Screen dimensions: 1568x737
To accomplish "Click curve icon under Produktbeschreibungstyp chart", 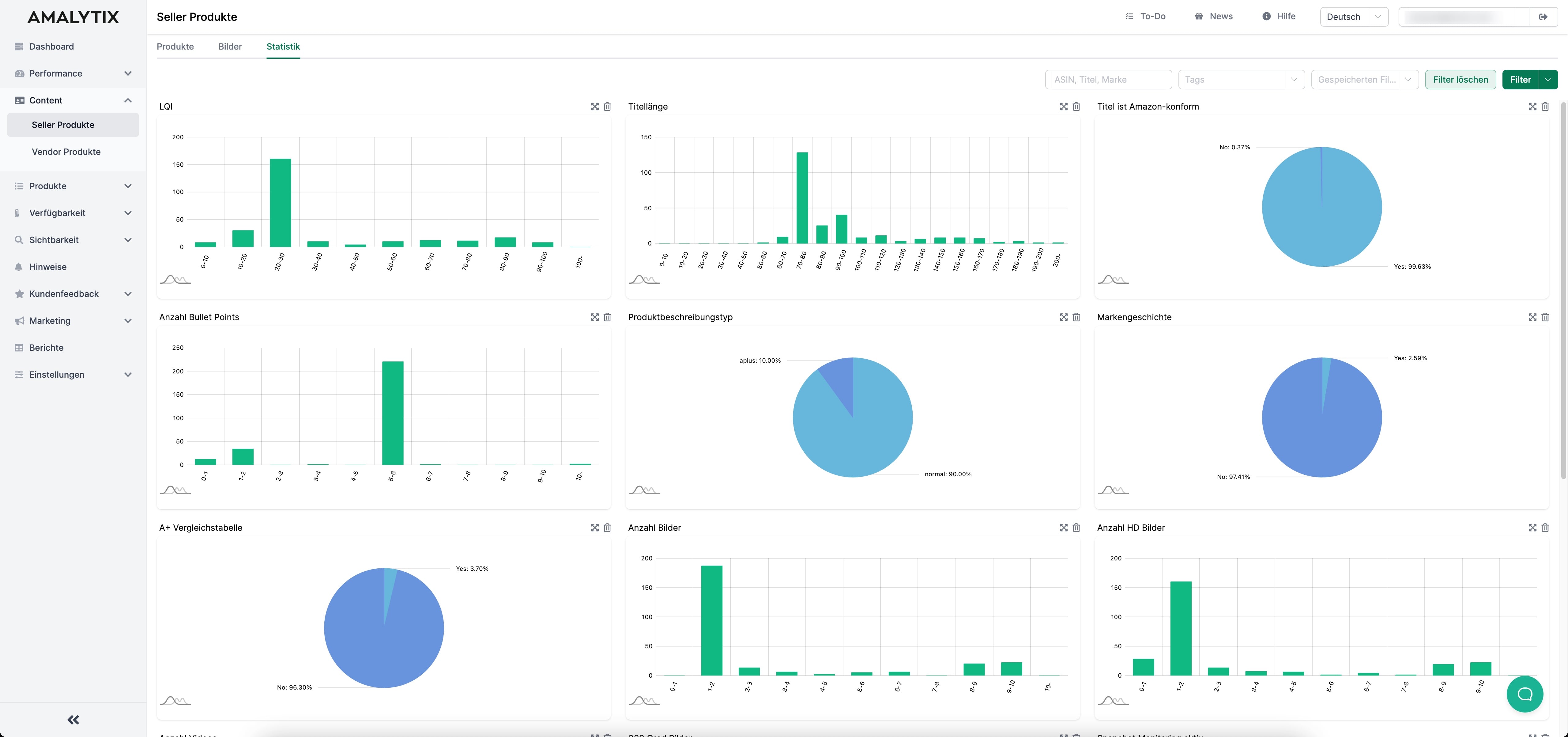I will pos(644,490).
